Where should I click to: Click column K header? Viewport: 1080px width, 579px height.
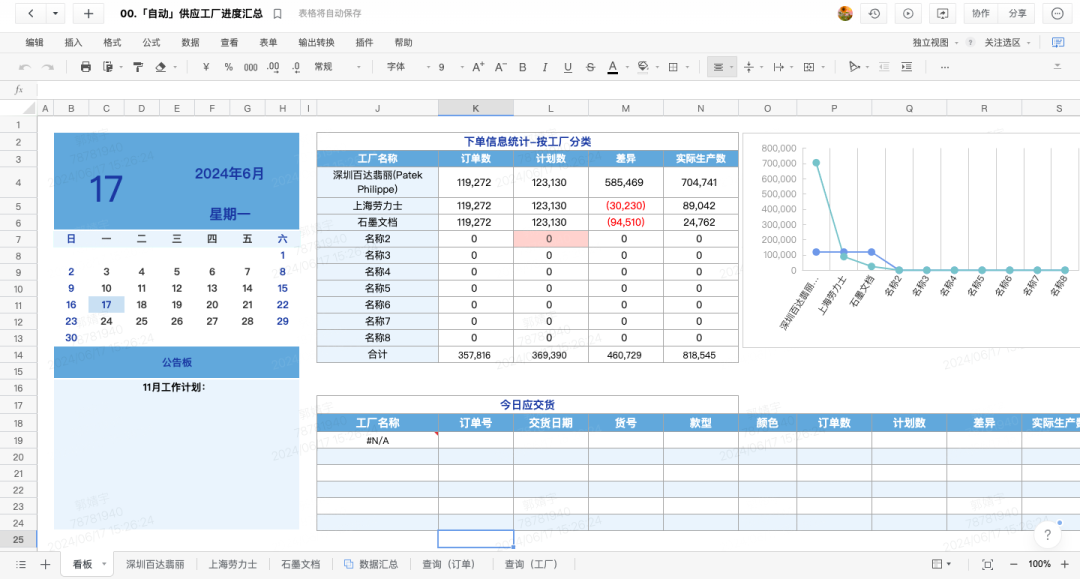click(x=475, y=108)
